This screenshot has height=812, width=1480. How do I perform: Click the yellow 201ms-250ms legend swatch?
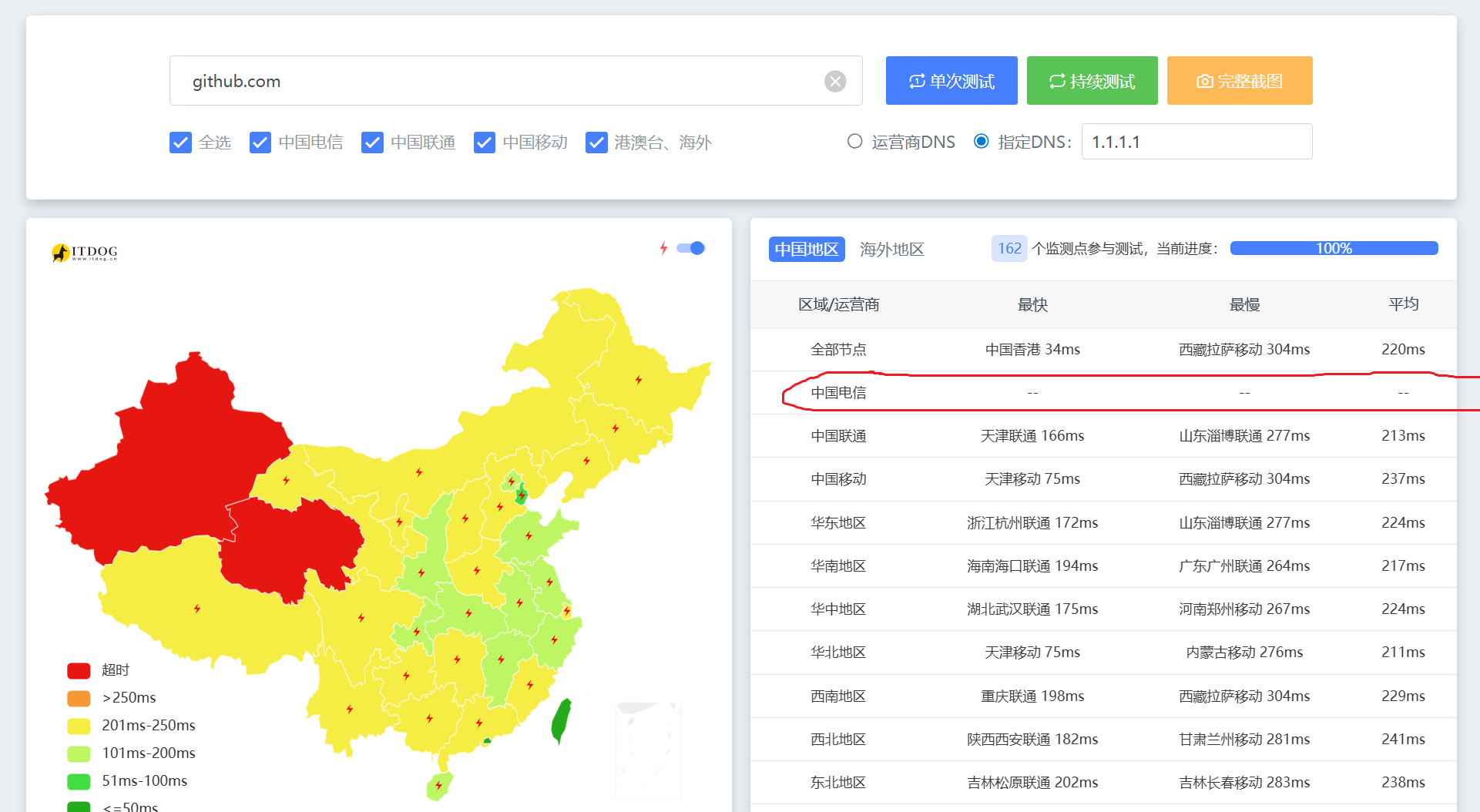pyautogui.click(x=79, y=726)
